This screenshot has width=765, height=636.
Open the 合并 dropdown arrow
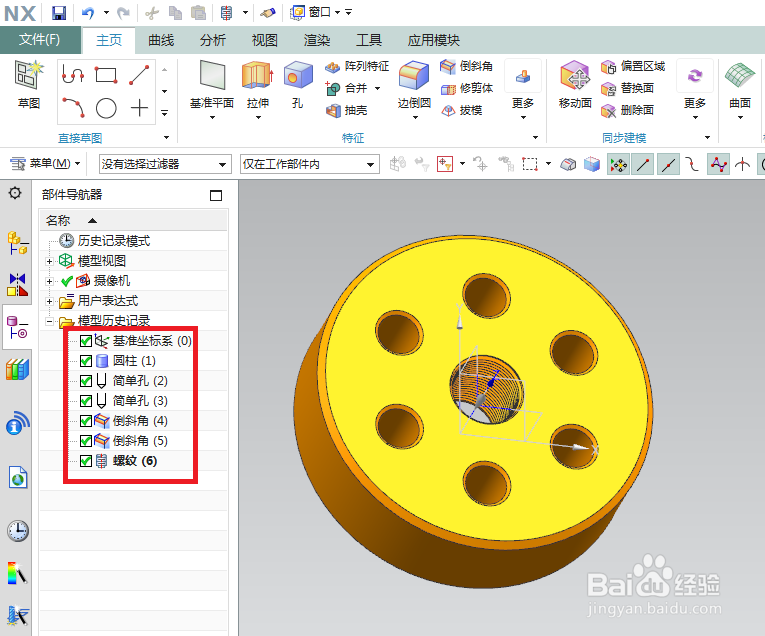pos(377,89)
